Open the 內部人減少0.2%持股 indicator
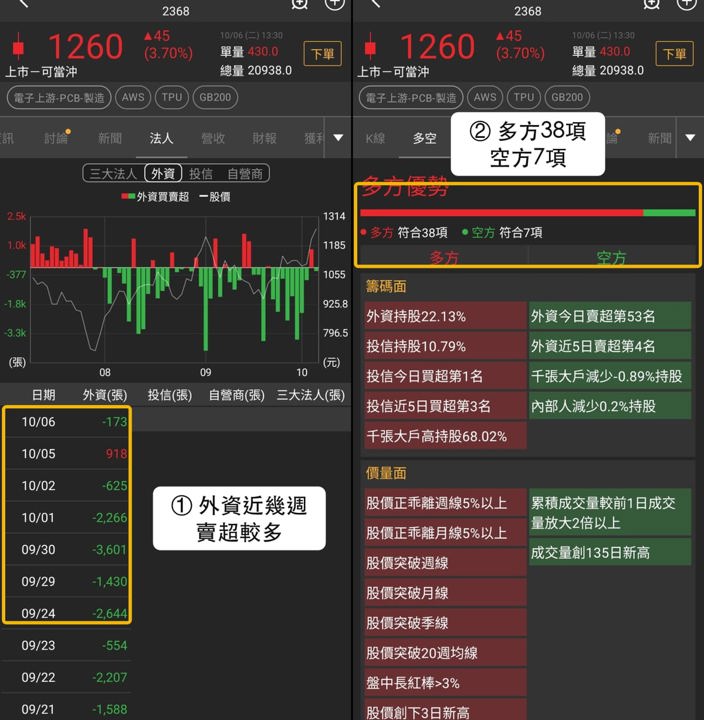 click(x=610, y=406)
